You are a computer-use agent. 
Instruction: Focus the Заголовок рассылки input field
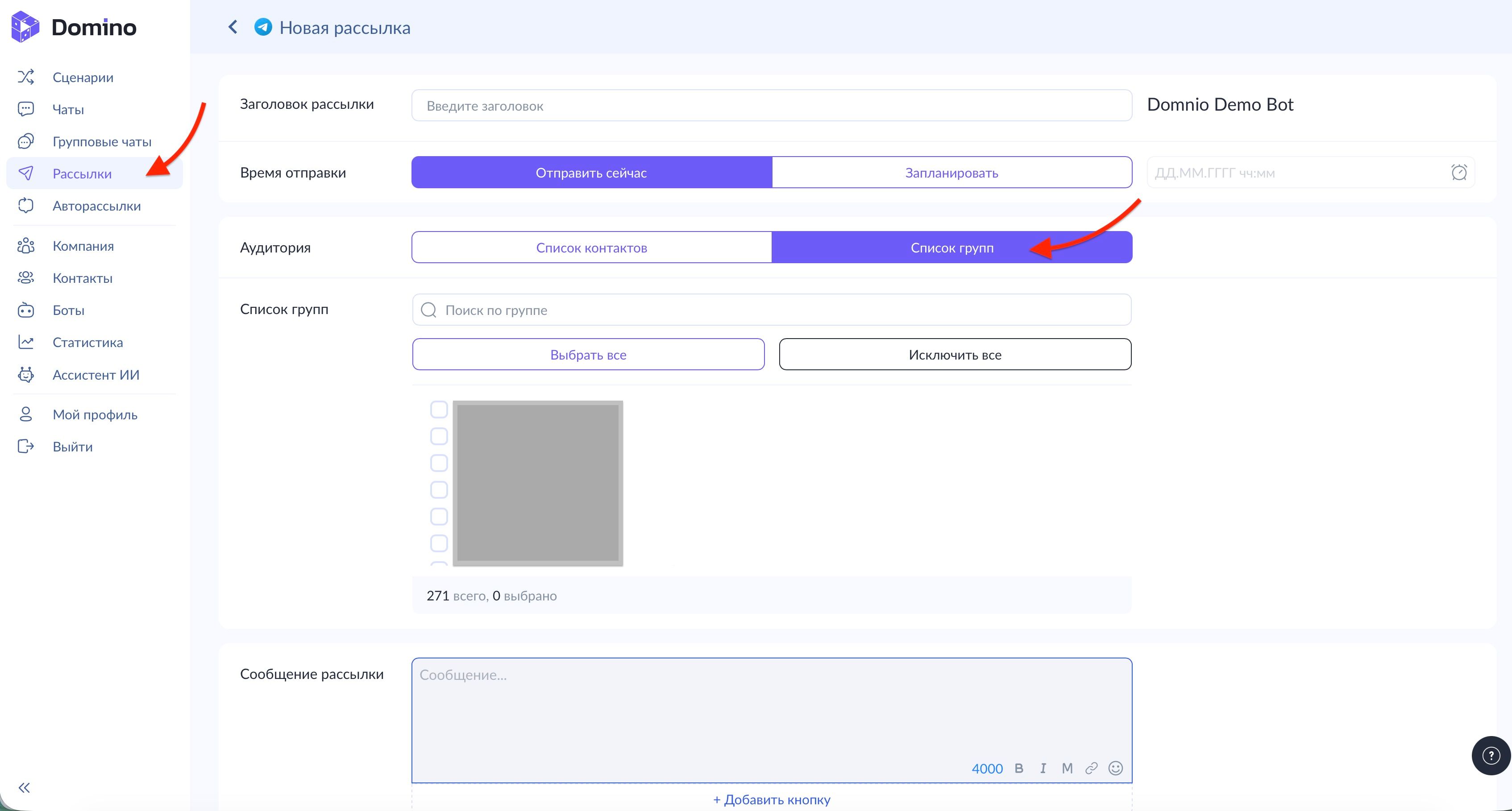pyautogui.click(x=772, y=106)
